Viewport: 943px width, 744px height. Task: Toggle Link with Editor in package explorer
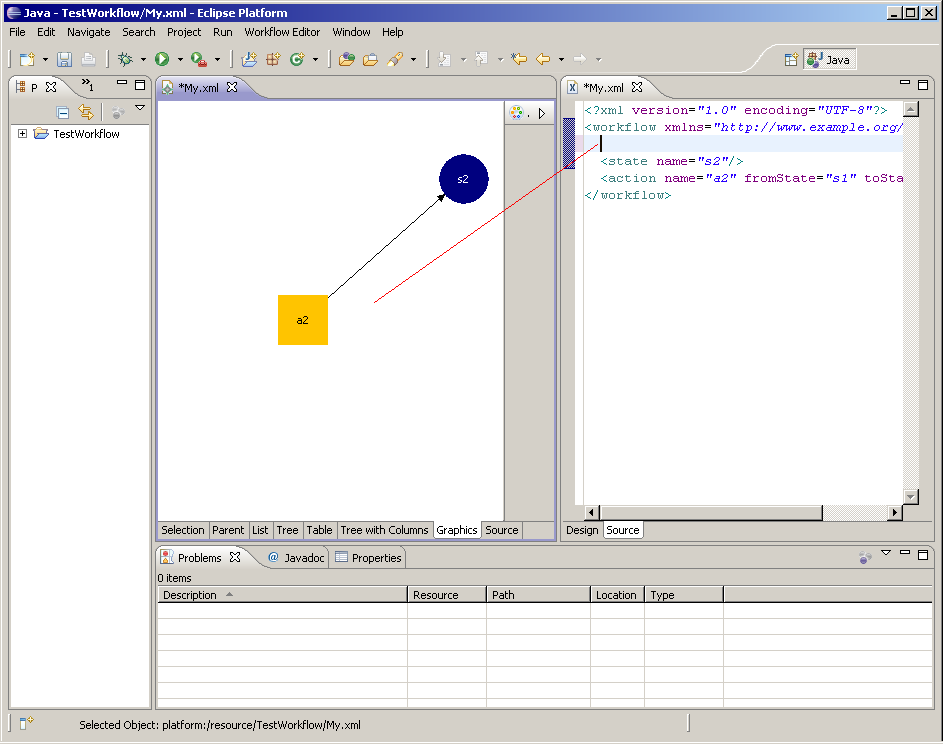pyautogui.click(x=86, y=113)
